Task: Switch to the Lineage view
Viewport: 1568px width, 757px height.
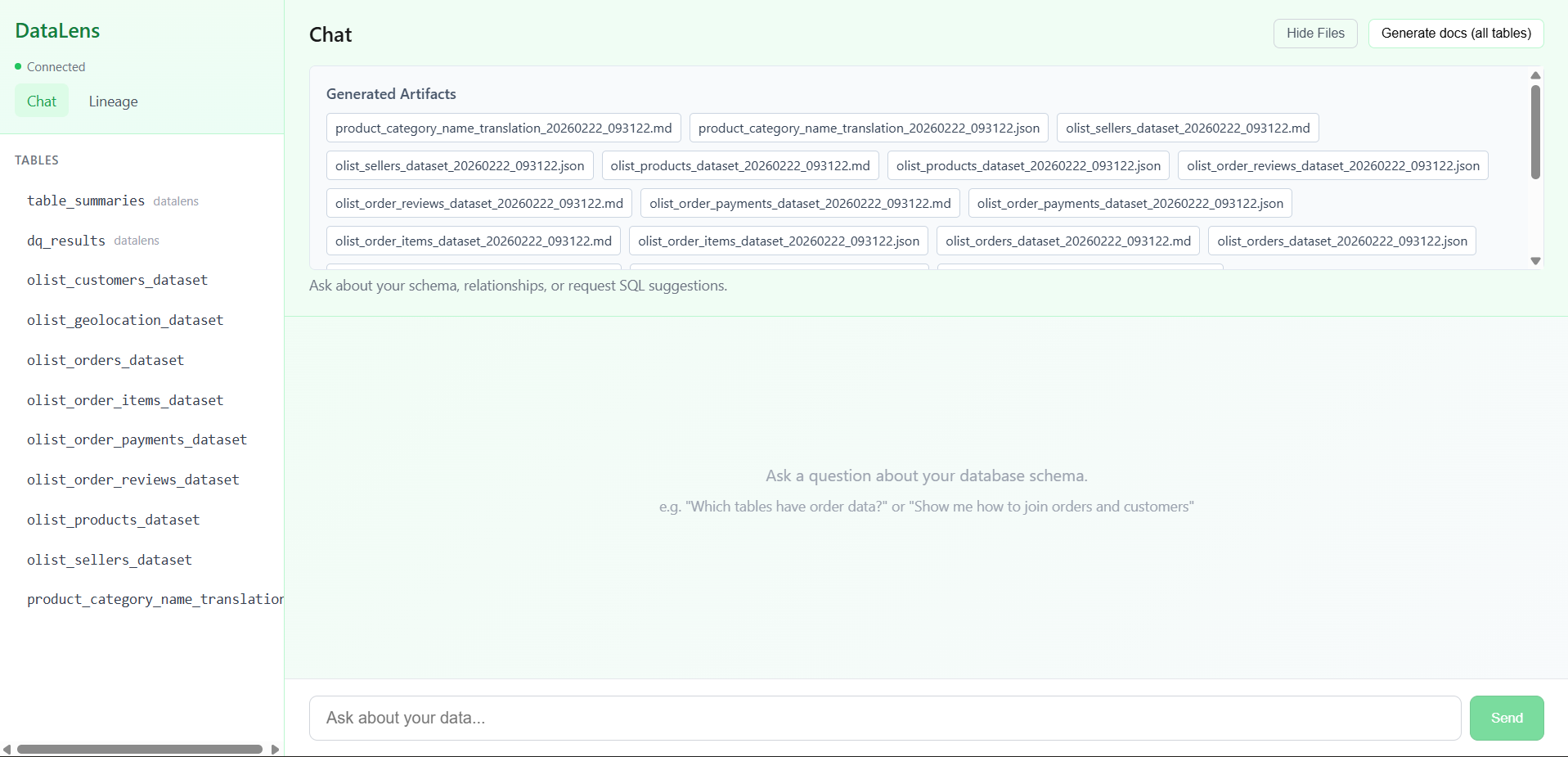Action: click(x=112, y=101)
